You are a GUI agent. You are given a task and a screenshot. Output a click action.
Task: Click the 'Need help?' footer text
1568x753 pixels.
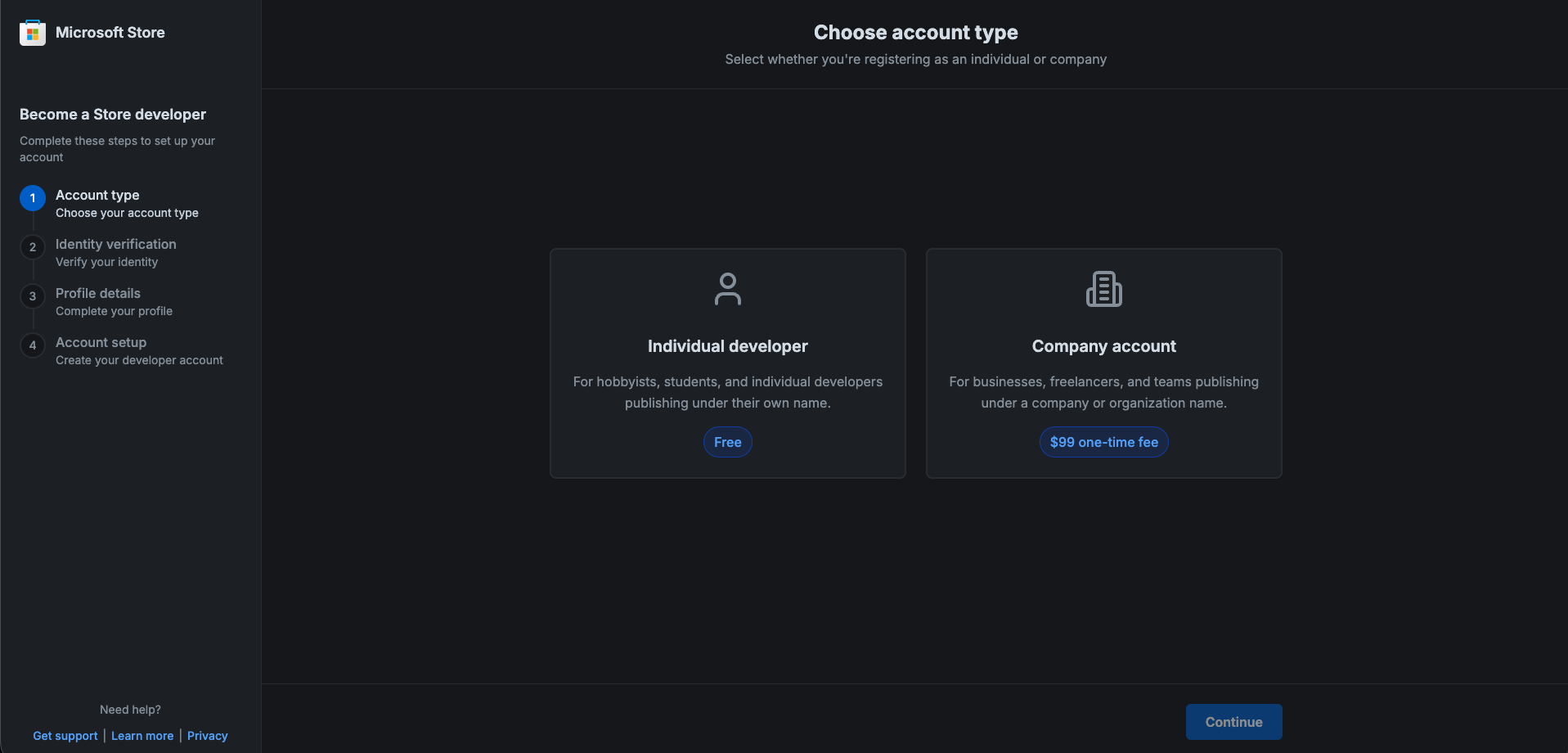click(x=131, y=710)
